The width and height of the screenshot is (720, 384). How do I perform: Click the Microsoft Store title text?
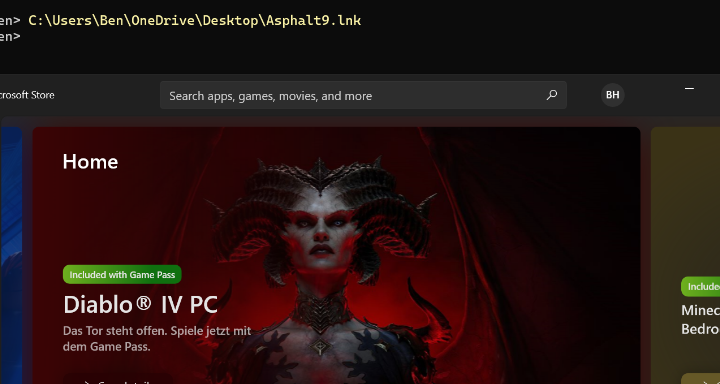pyautogui.click(x=27, y=95)
